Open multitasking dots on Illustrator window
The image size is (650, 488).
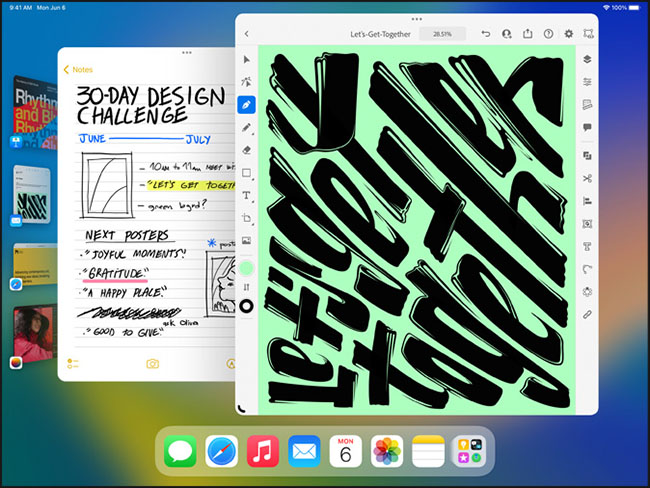click(417, 19)
